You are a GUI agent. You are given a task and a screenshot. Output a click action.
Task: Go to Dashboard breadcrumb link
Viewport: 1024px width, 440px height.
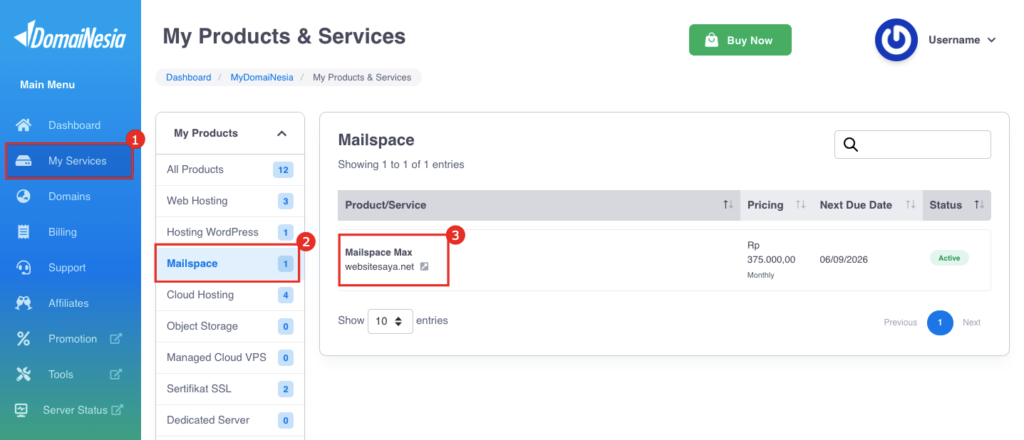(x=189, y=77)
